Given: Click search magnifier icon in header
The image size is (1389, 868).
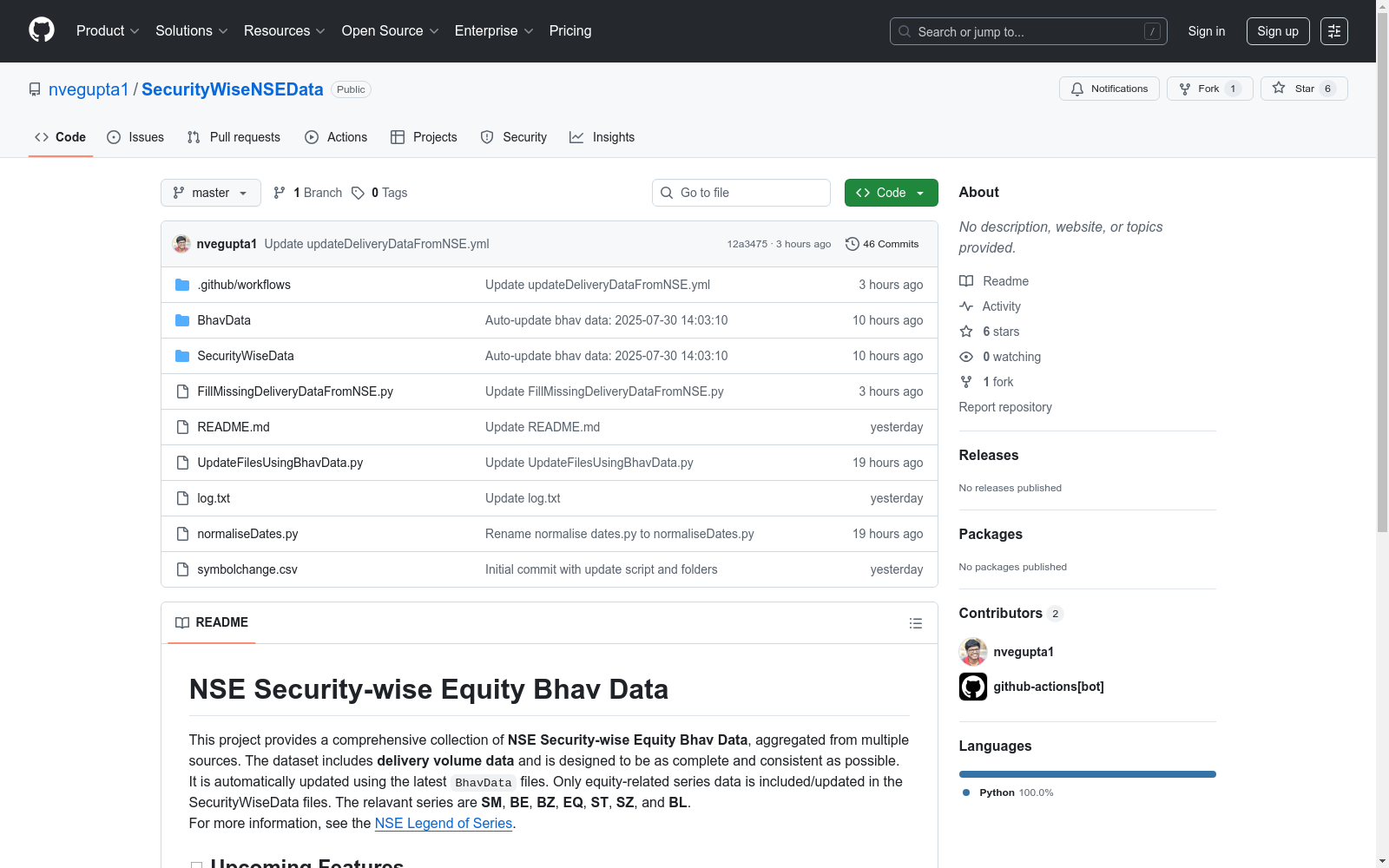Looking at the screenshot, I should click(x=905, y=31).
